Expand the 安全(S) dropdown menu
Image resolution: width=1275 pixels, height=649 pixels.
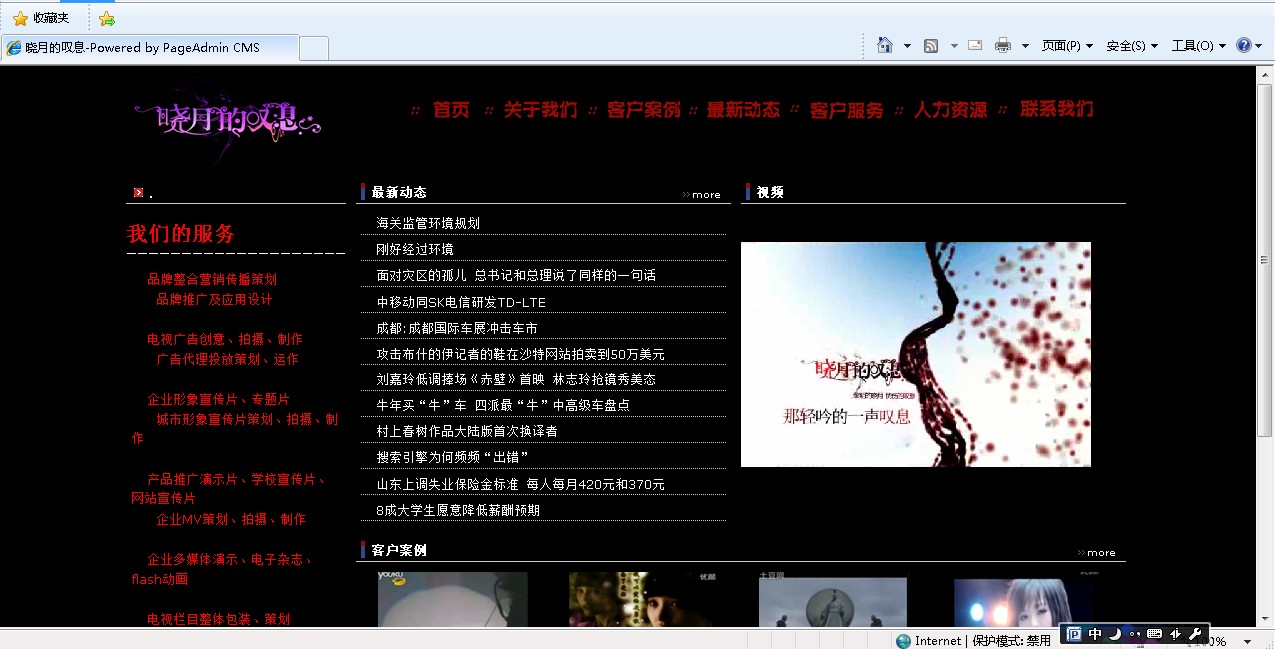click(x=1131, y=45)
